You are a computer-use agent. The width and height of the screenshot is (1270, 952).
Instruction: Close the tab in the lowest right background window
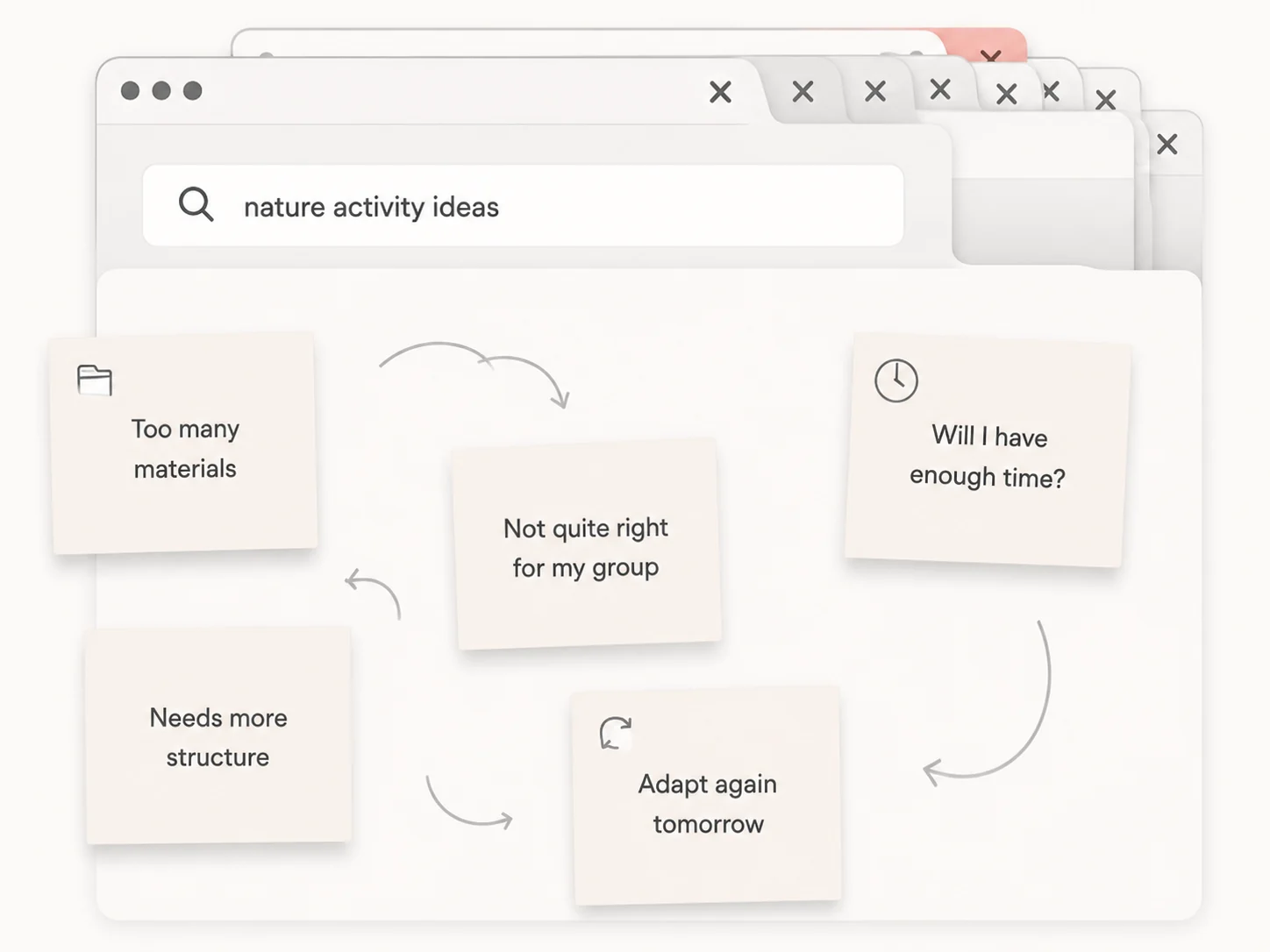tap(1167, 144)
